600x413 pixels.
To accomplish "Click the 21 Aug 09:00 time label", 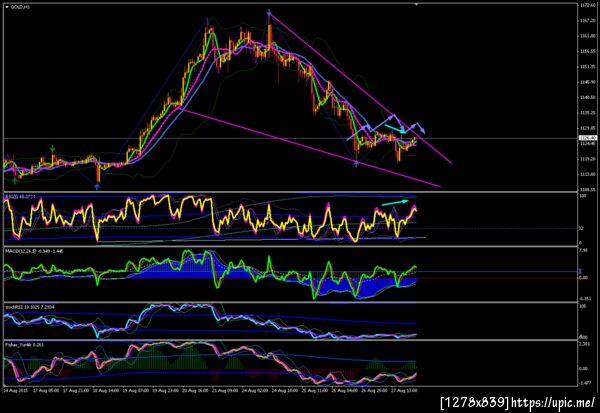I will pyautogui.click(x=225, y=391).
